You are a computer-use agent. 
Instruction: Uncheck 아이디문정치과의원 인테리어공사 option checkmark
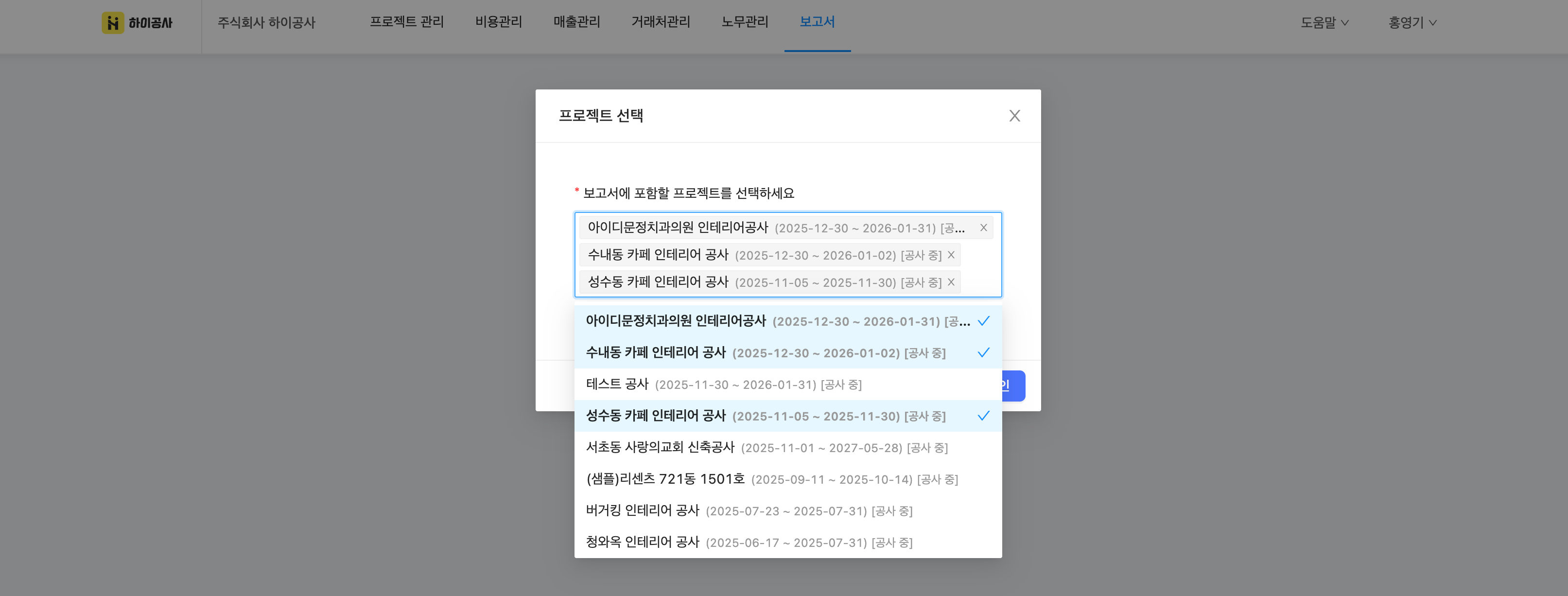983,321
